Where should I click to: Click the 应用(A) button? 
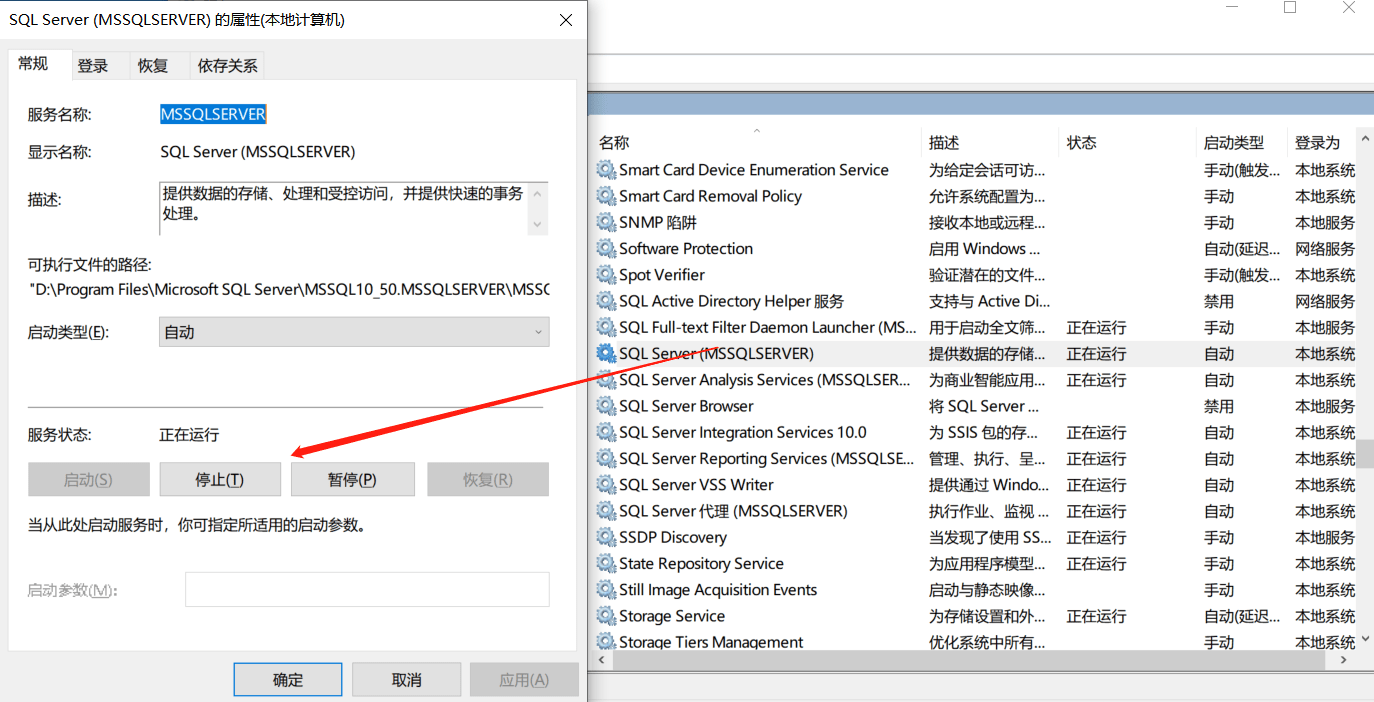[524, 680]
